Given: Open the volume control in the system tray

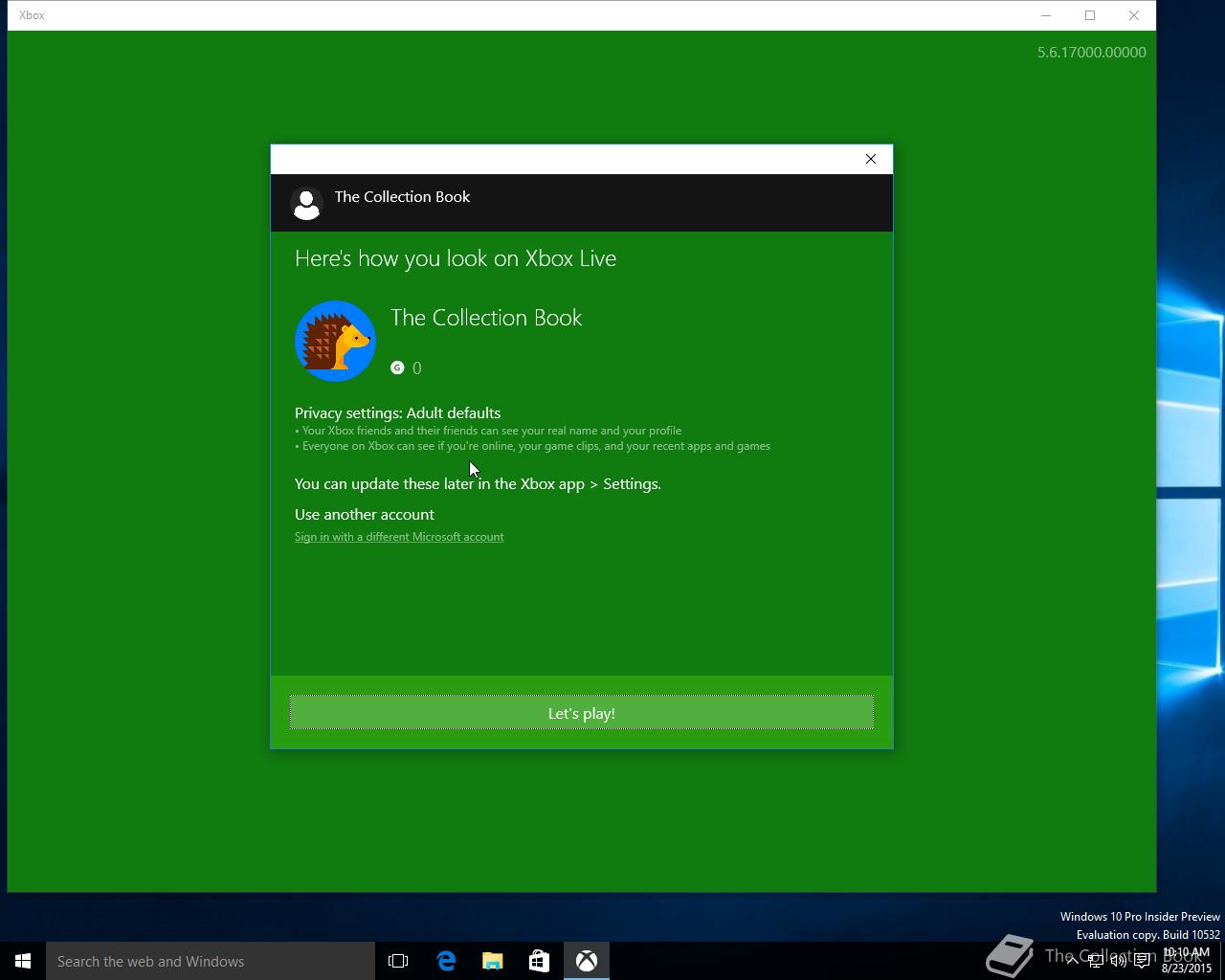Looking at the screenshot, I should 1118,961.
